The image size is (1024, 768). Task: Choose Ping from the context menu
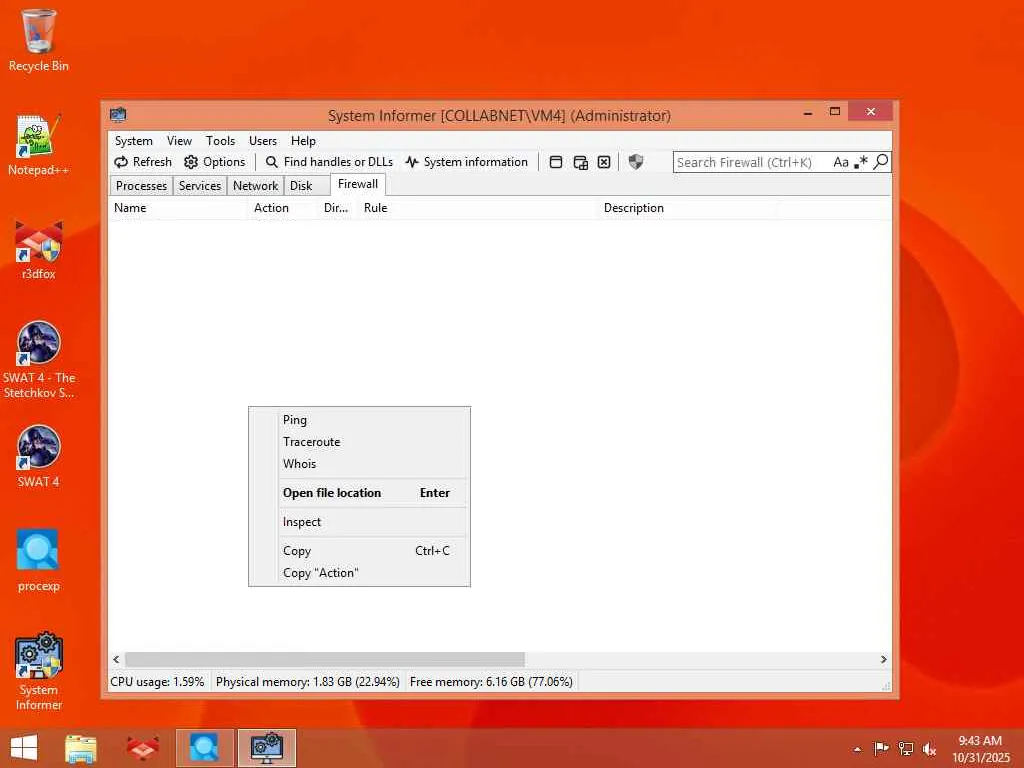coord(359,420)
